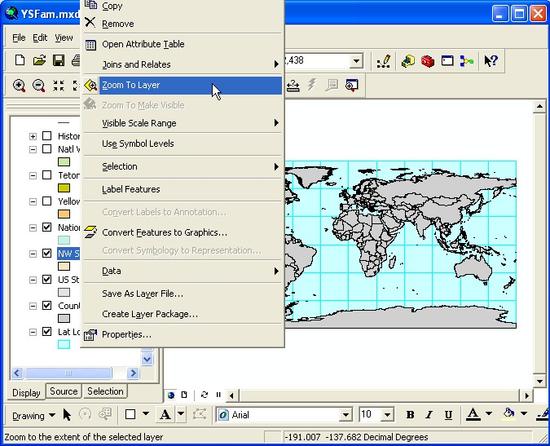Switch to the Source tab
This screenshot has width=550, height=446.
pyautogui.click(x=63, y=391)
